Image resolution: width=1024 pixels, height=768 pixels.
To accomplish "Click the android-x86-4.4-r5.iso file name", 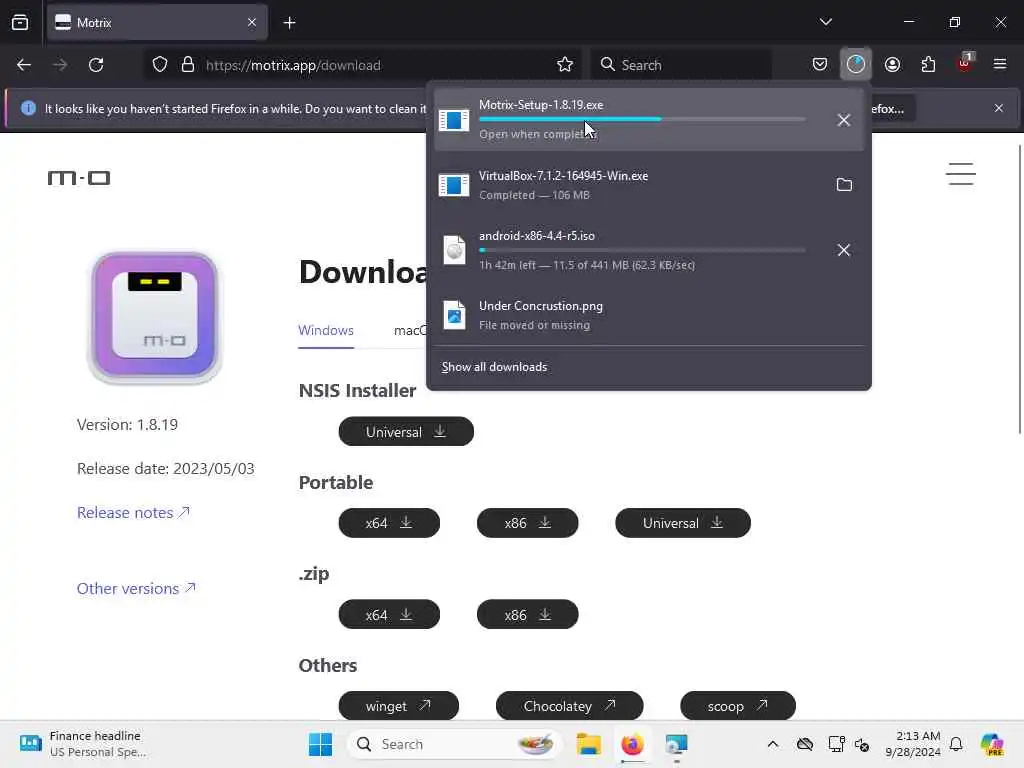I will (537, 236).
